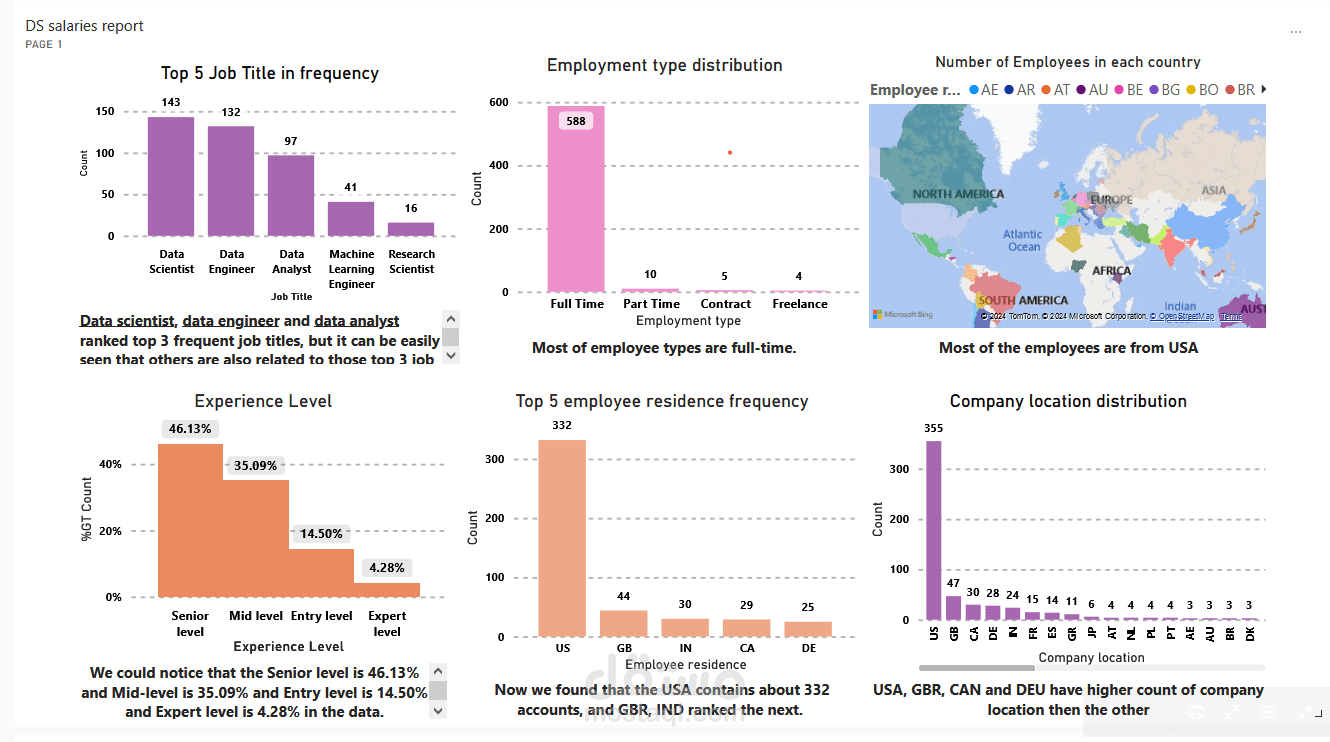Click the Company location chart horizontal scrollbar

976,667
